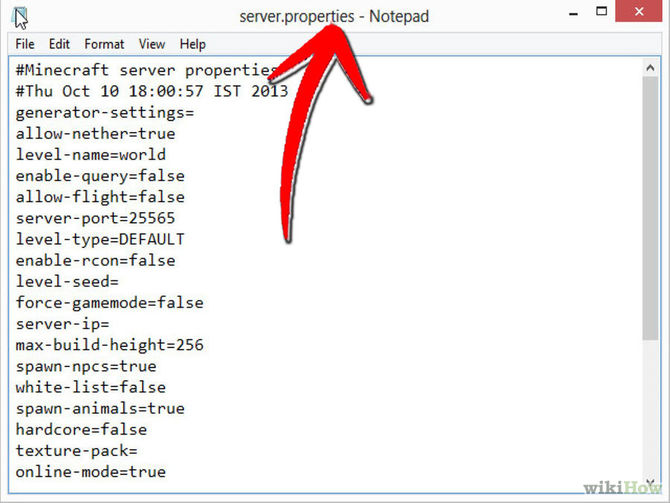Place cursor on 'level-seed=' line
The image size is (670, 503).
coord(67,281)
